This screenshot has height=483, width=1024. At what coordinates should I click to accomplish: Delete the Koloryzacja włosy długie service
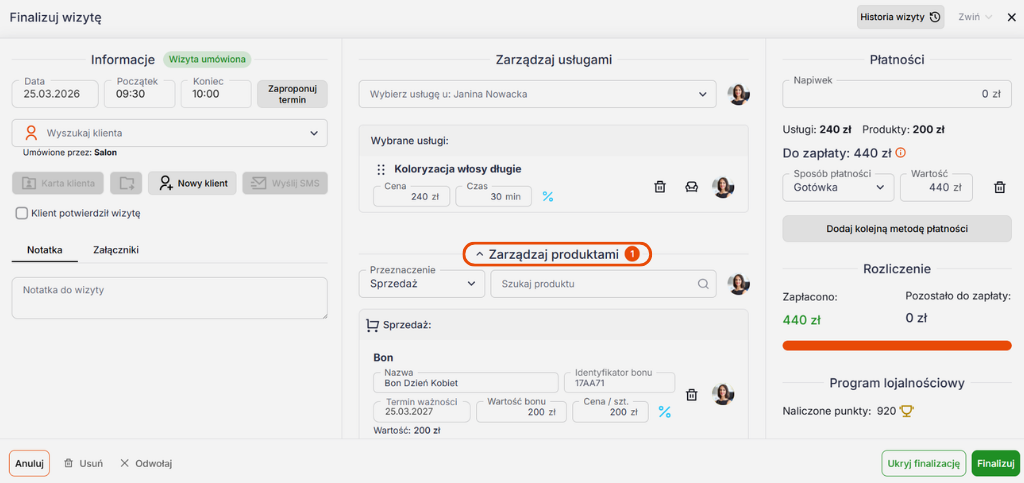pyautogui.click(x=660, y=187)
